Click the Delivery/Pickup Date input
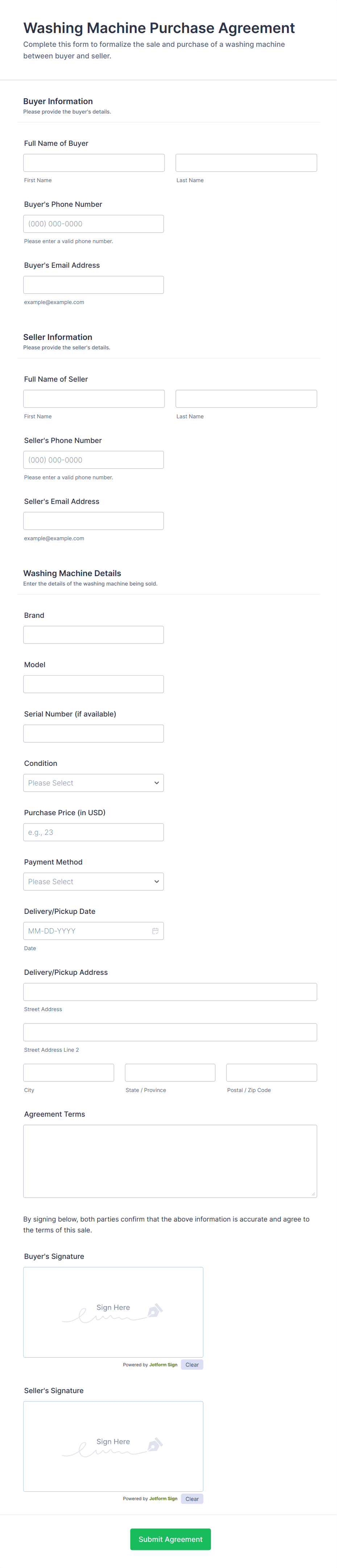Viewport: 337px width, 1568px height. click(85, 931)
